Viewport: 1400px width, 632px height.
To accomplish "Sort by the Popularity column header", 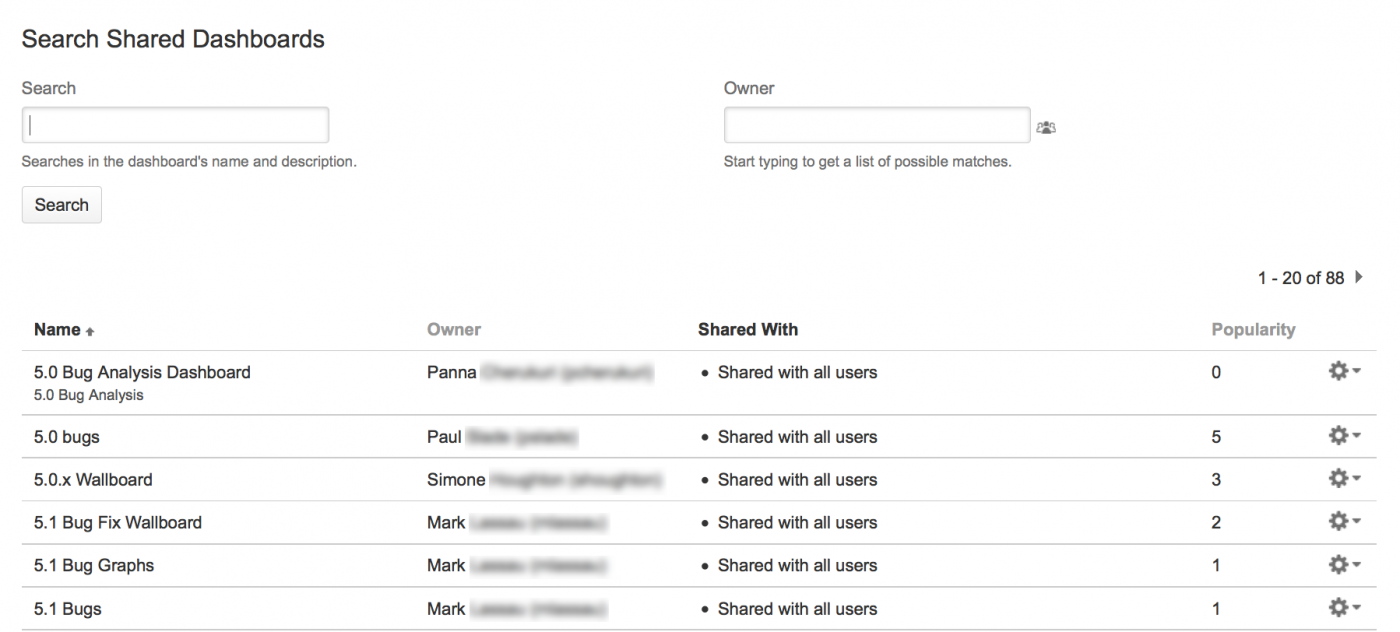I will 1253,329.
